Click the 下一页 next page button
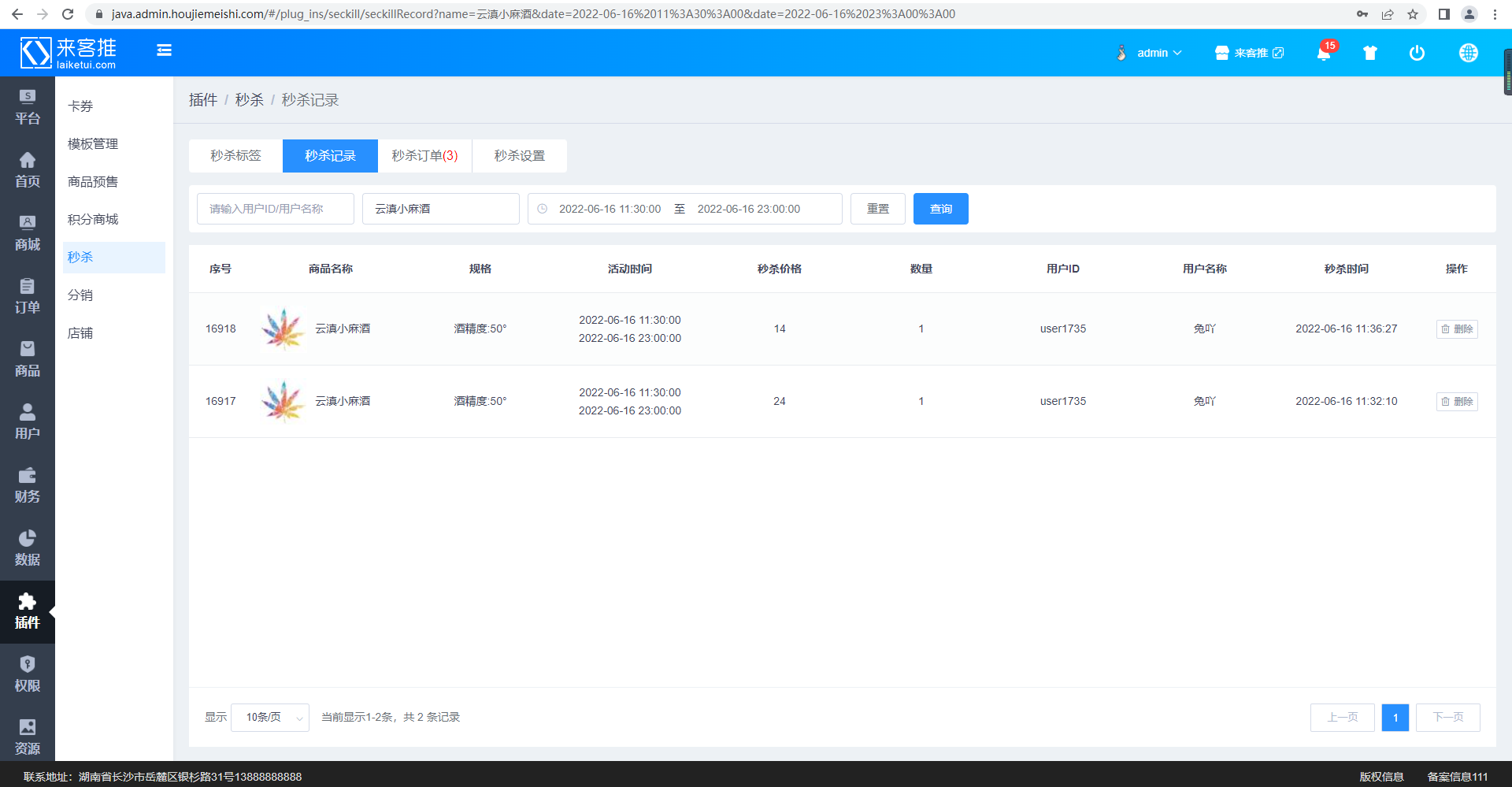The width and height of the screenshot is (1512, 787). tap(1448, 718)
